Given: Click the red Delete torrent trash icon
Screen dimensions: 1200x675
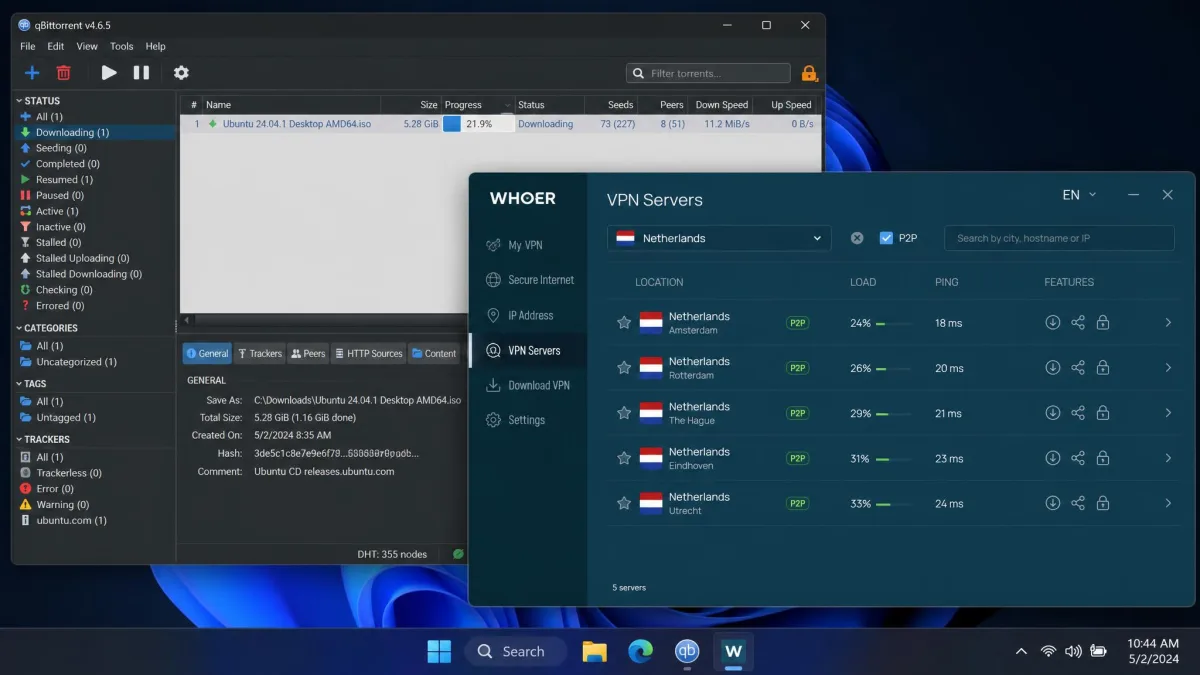Looking at the screenshot, I should point(64,72).
